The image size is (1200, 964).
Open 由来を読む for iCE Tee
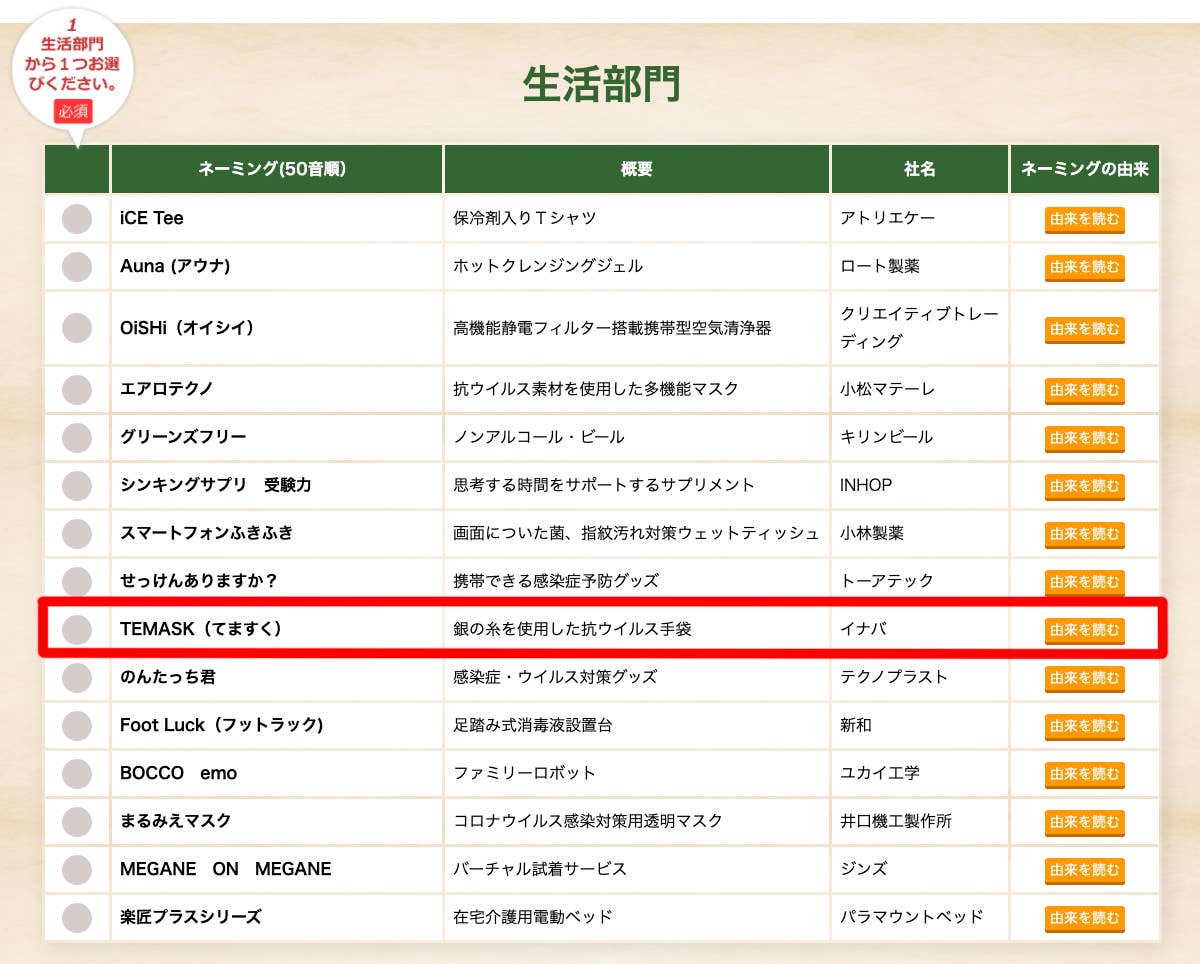coord(1085,220)
